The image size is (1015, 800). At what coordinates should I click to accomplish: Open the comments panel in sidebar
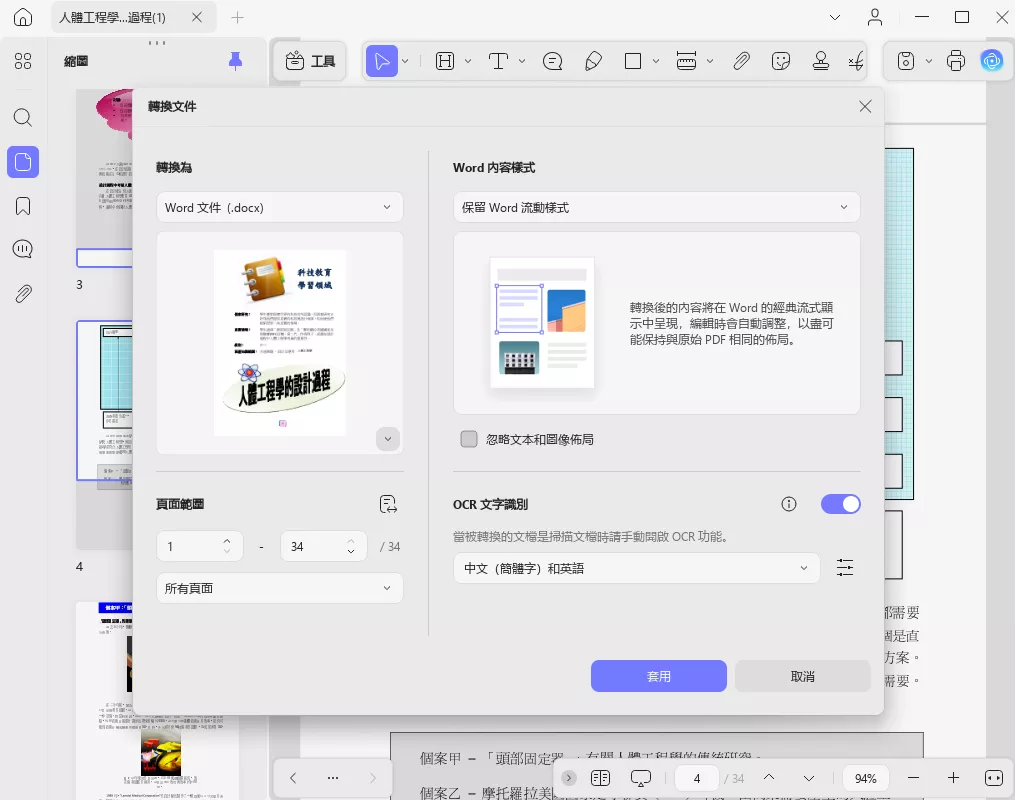tap(23, 249)
